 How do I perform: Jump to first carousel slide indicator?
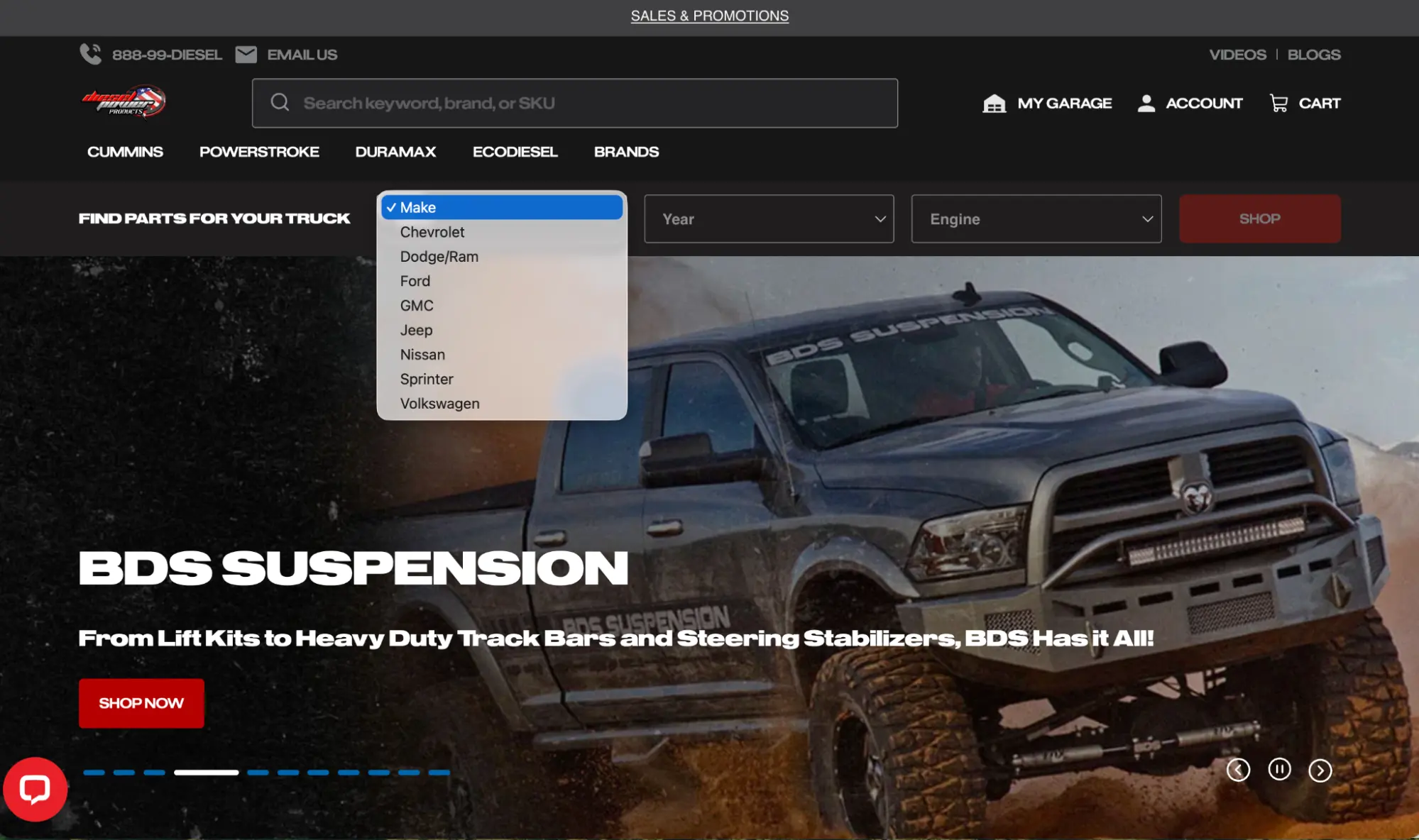click(94, 773)
